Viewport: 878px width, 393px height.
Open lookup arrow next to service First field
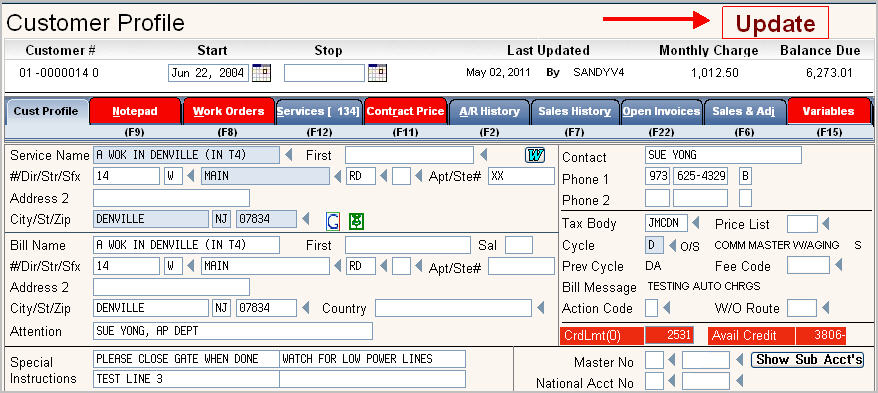point(484,155)
